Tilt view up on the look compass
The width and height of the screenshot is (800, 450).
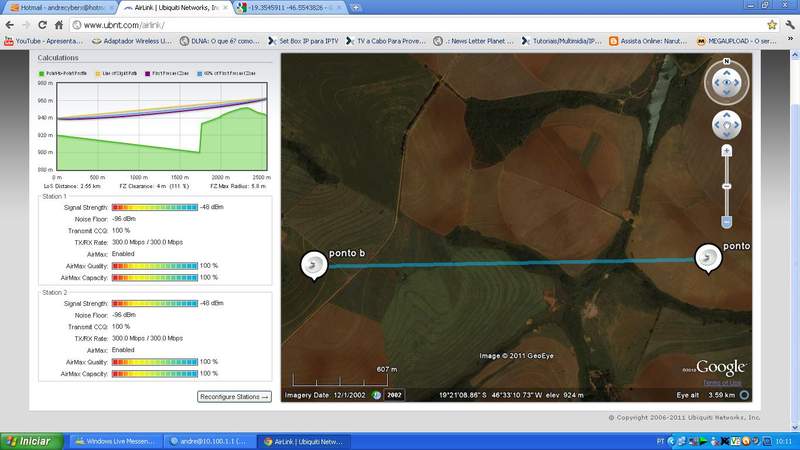(x=727, y=73)
